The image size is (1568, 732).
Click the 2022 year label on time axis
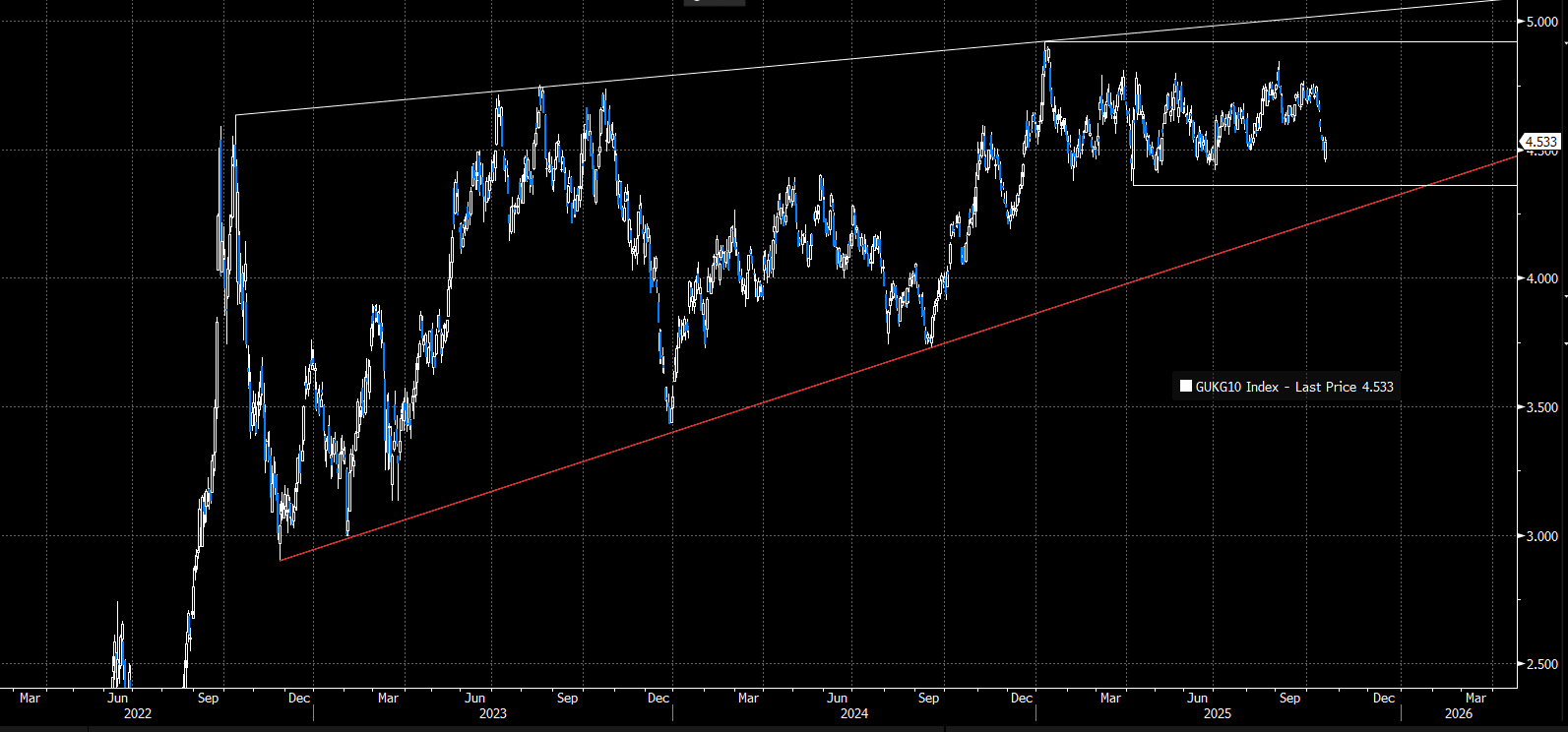[137, 713]
